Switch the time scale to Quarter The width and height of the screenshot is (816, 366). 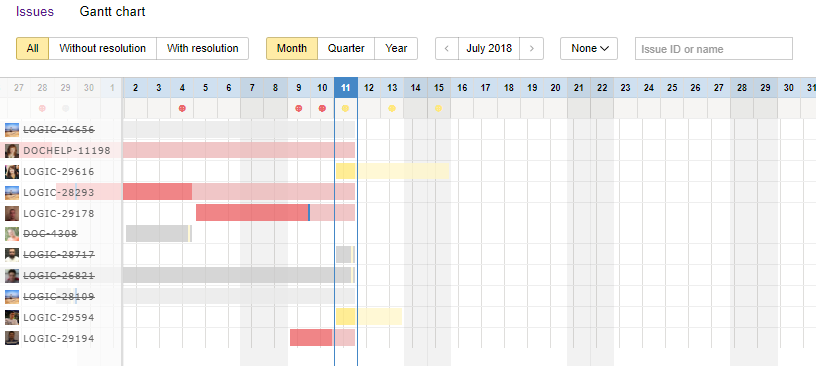coord(346,48)
